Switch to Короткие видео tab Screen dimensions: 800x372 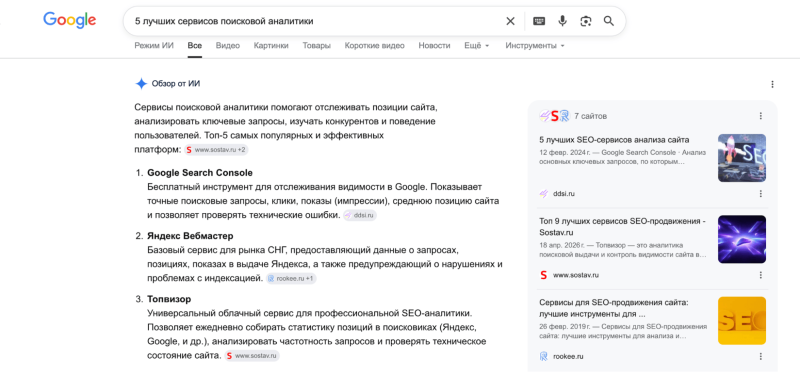click(374, 45)
